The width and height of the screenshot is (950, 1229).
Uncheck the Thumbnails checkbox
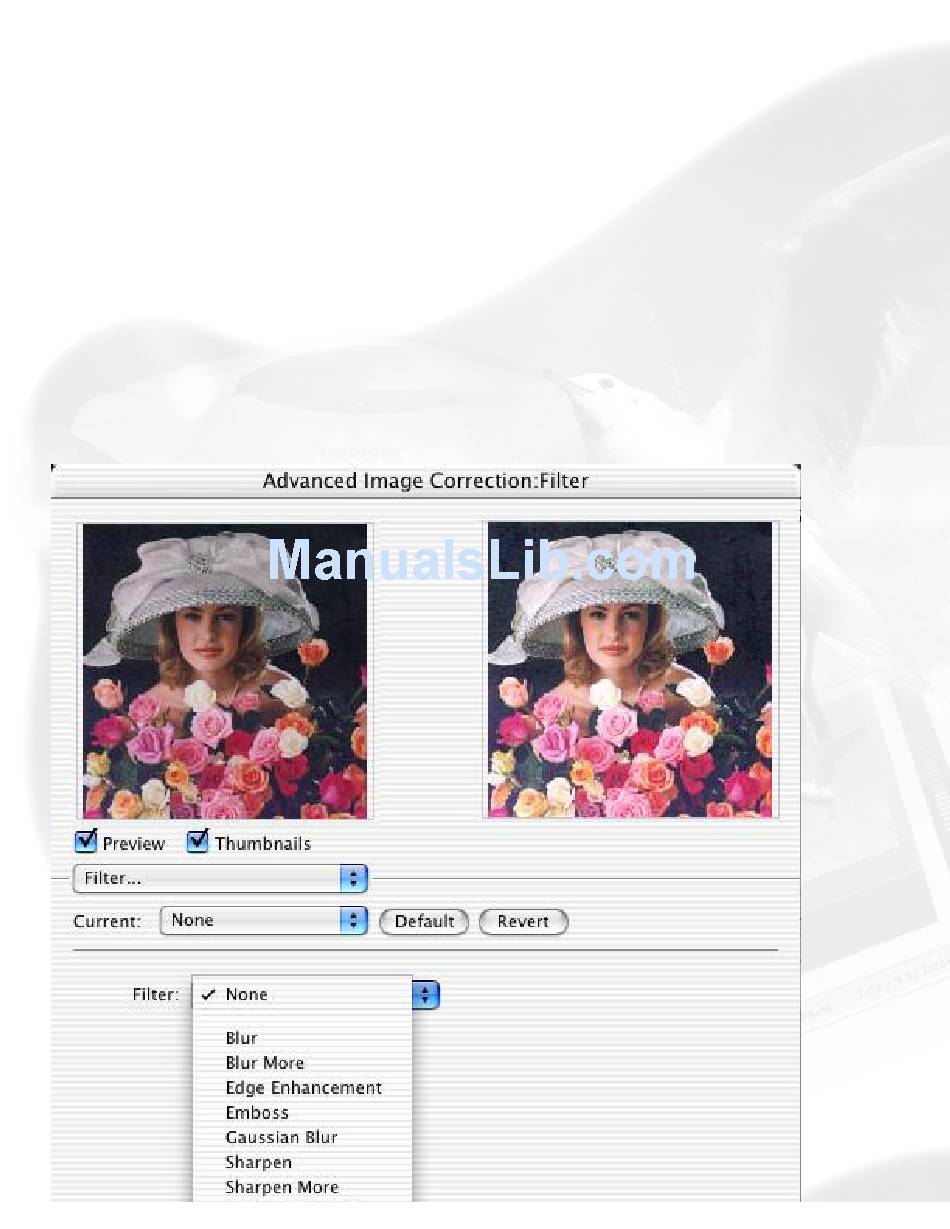coord(198,842)
